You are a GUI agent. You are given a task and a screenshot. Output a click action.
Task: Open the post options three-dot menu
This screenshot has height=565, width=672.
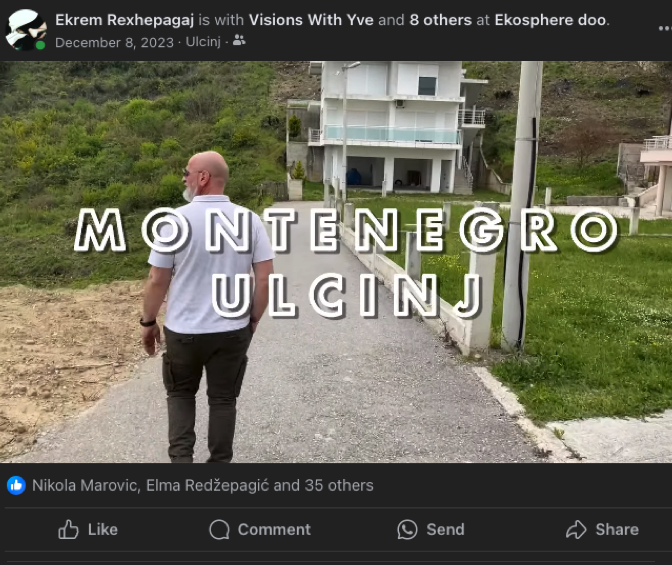(x=665, y=28)
